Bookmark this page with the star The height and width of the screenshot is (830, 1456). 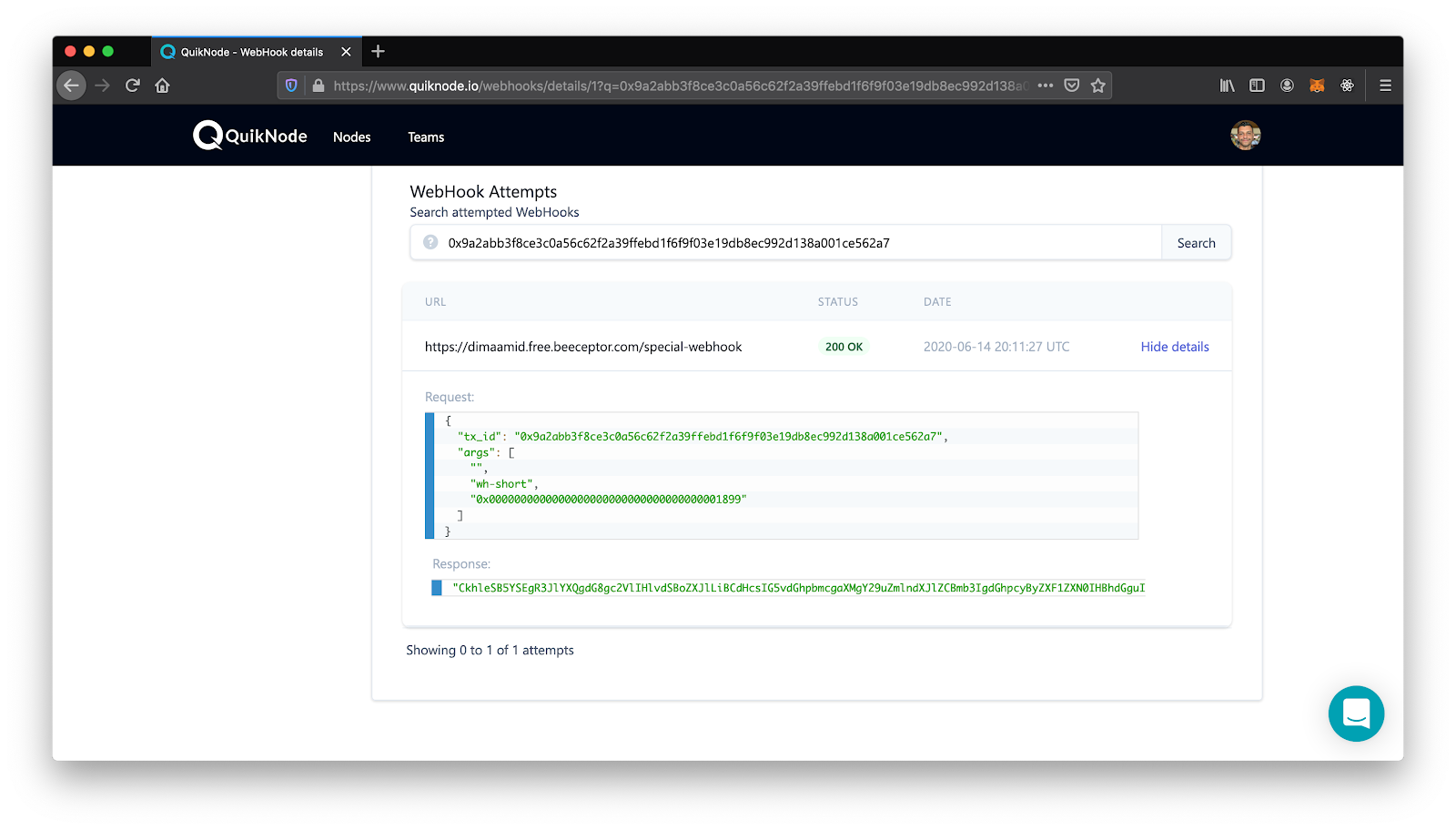click(1098, 86)
